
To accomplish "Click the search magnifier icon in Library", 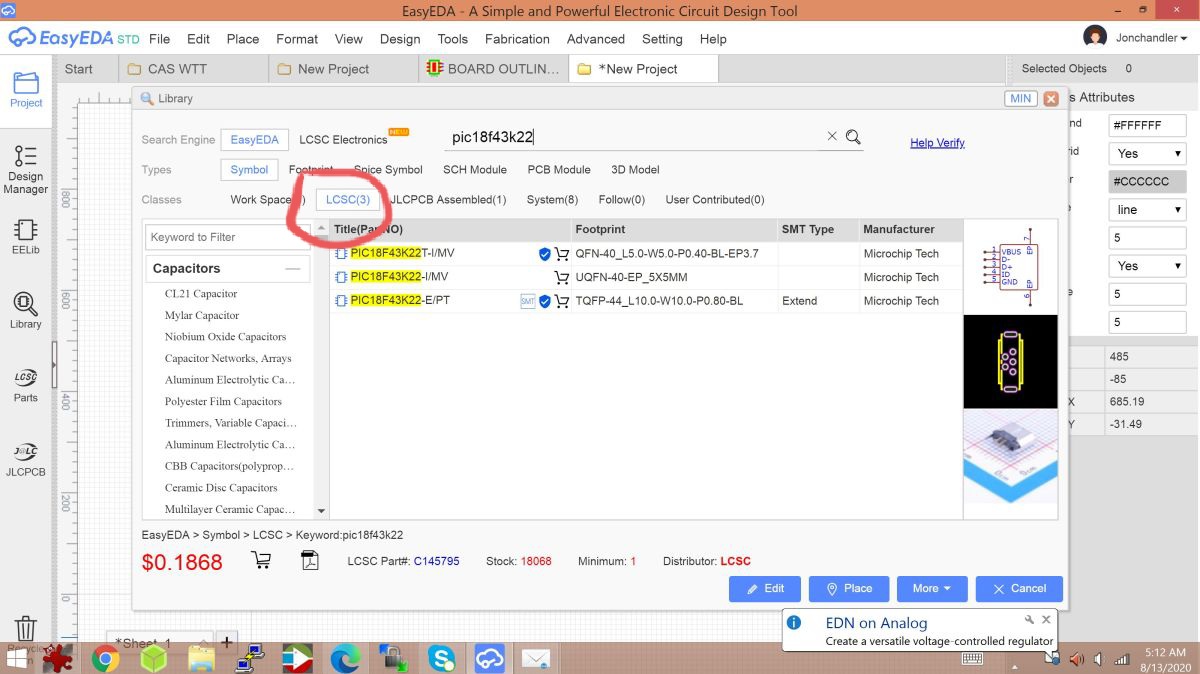I will pyautogui.click(x=853, y=137).
